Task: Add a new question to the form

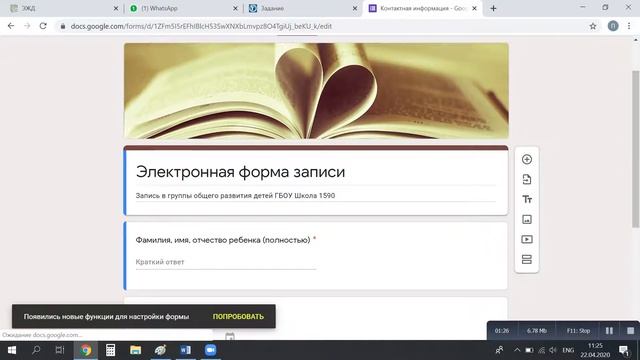Action: pyautogui.click(x=527, y=159)
